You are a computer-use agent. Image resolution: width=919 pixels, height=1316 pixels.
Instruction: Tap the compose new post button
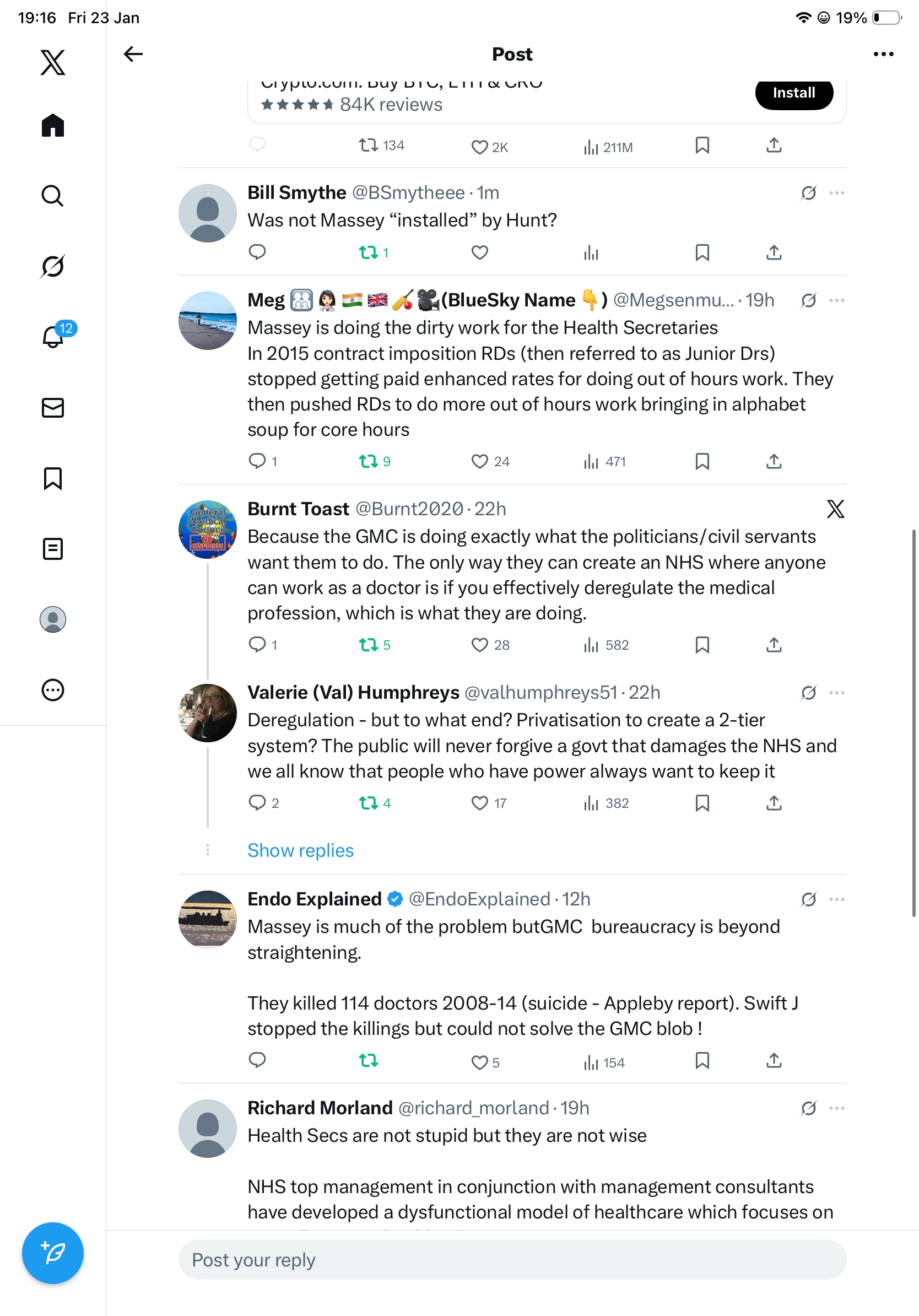pyautogui.click(x=53, y=1253)
